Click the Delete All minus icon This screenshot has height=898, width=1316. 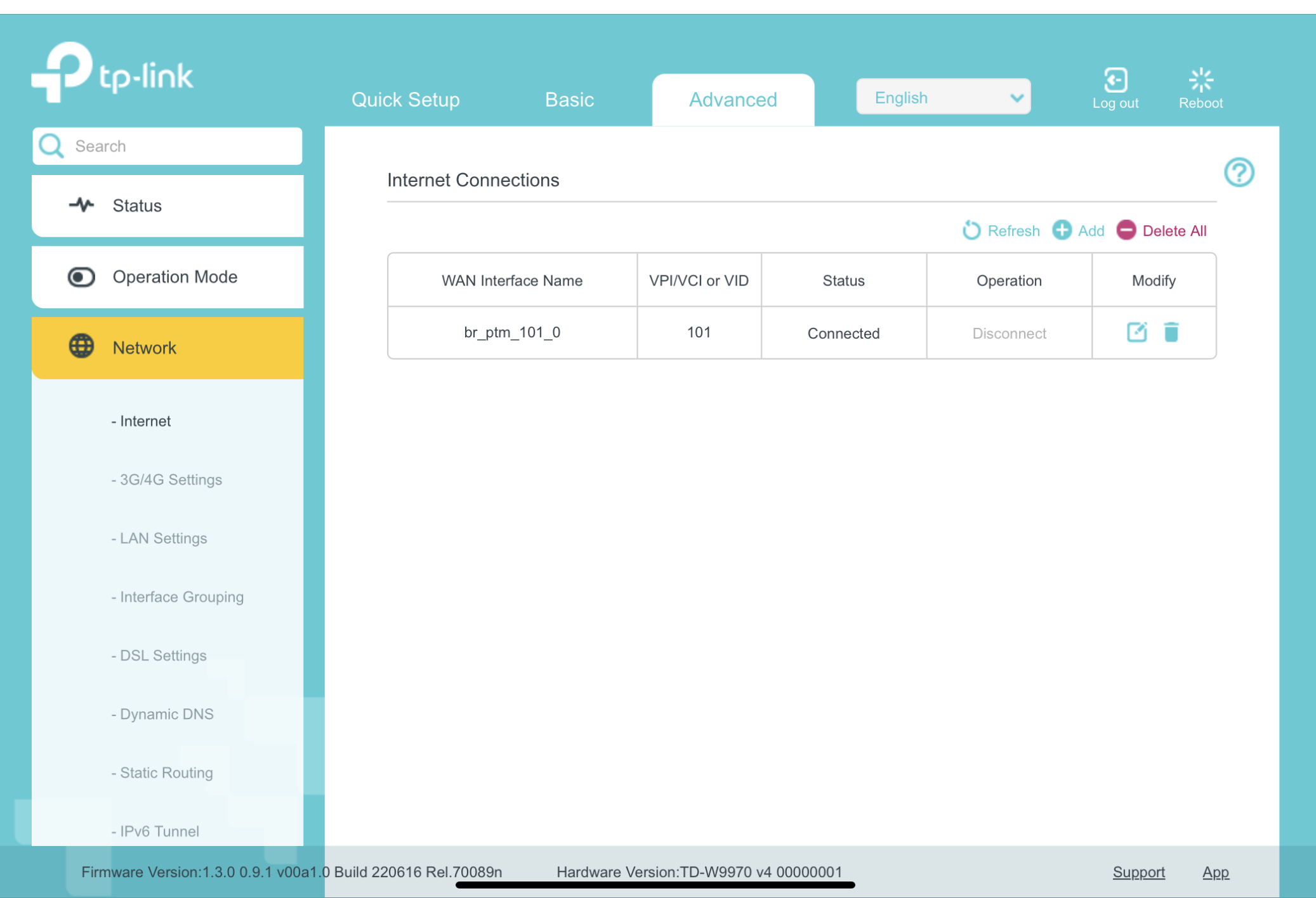pyautogui.click(x=1126, y=230)
